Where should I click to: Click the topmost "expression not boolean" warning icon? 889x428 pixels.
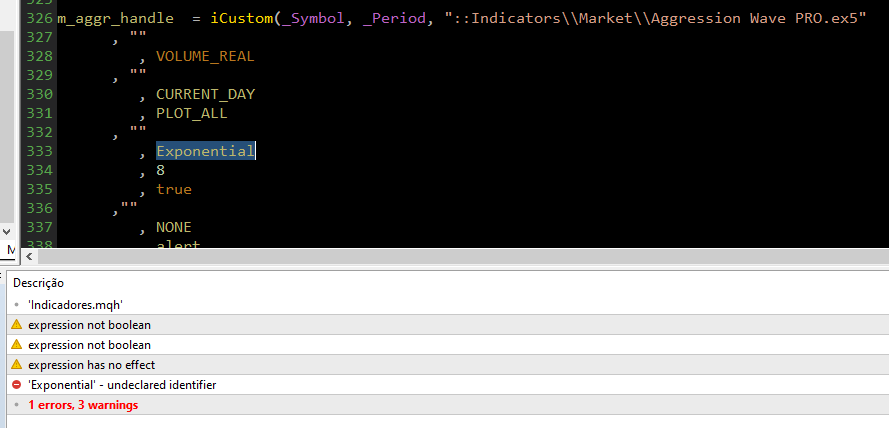tap(16, 325)
